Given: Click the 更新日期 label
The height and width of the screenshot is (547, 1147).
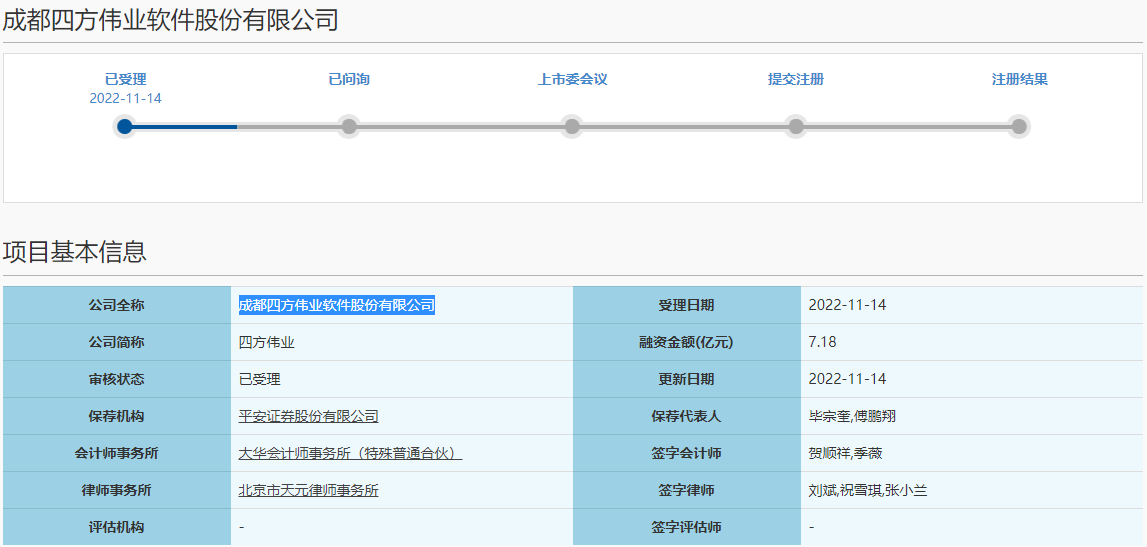Looking at the screenshot, I should pos(686,380).
